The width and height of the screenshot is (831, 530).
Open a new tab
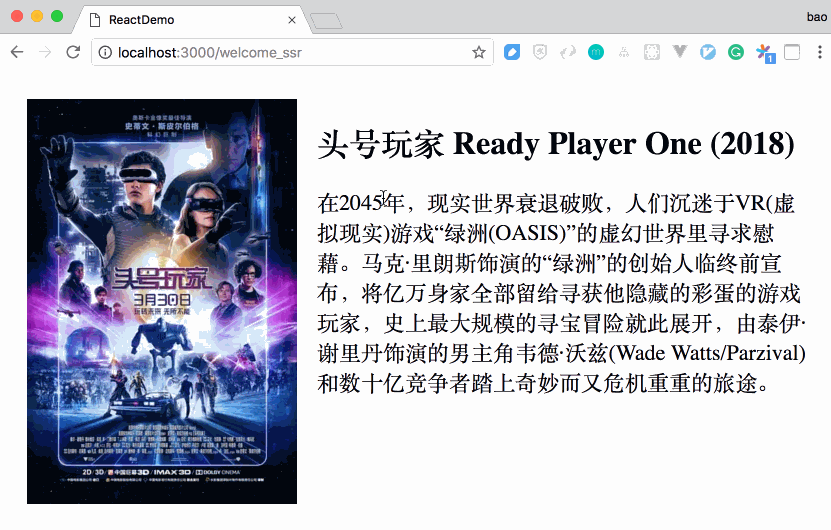point(326,21)
